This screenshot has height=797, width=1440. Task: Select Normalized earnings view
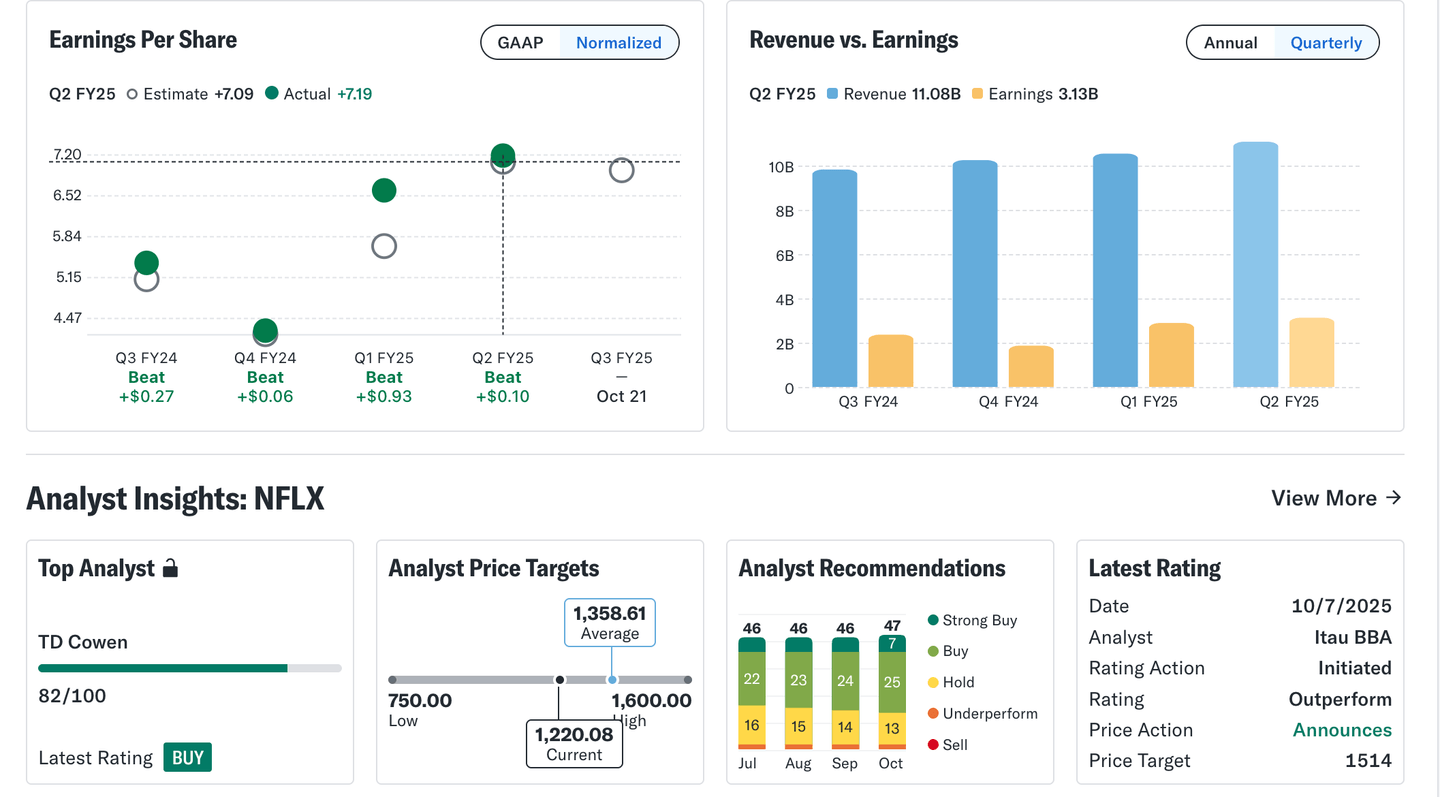(618, 43)
